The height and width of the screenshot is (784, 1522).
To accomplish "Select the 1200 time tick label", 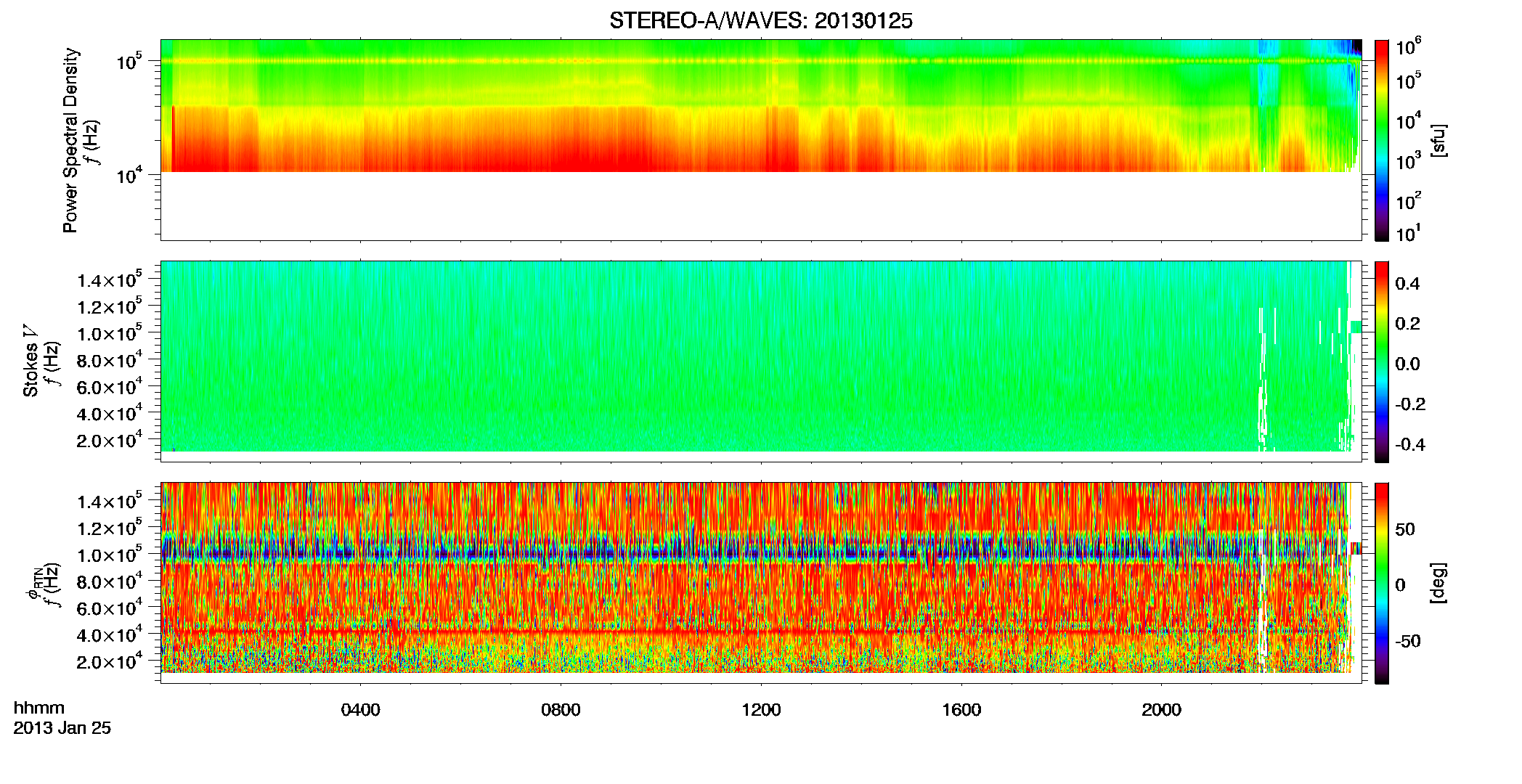I will (761, 710).
